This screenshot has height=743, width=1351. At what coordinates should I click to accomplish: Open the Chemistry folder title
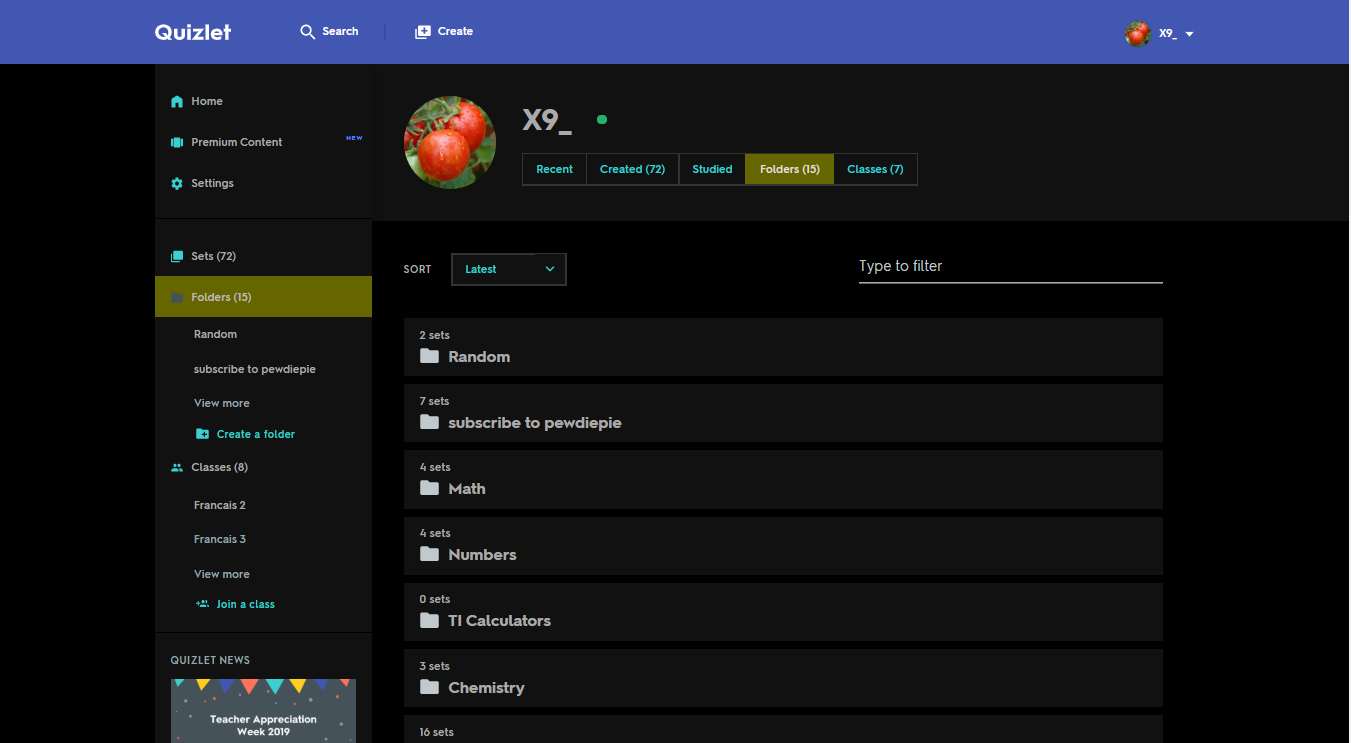coord(486,688)
